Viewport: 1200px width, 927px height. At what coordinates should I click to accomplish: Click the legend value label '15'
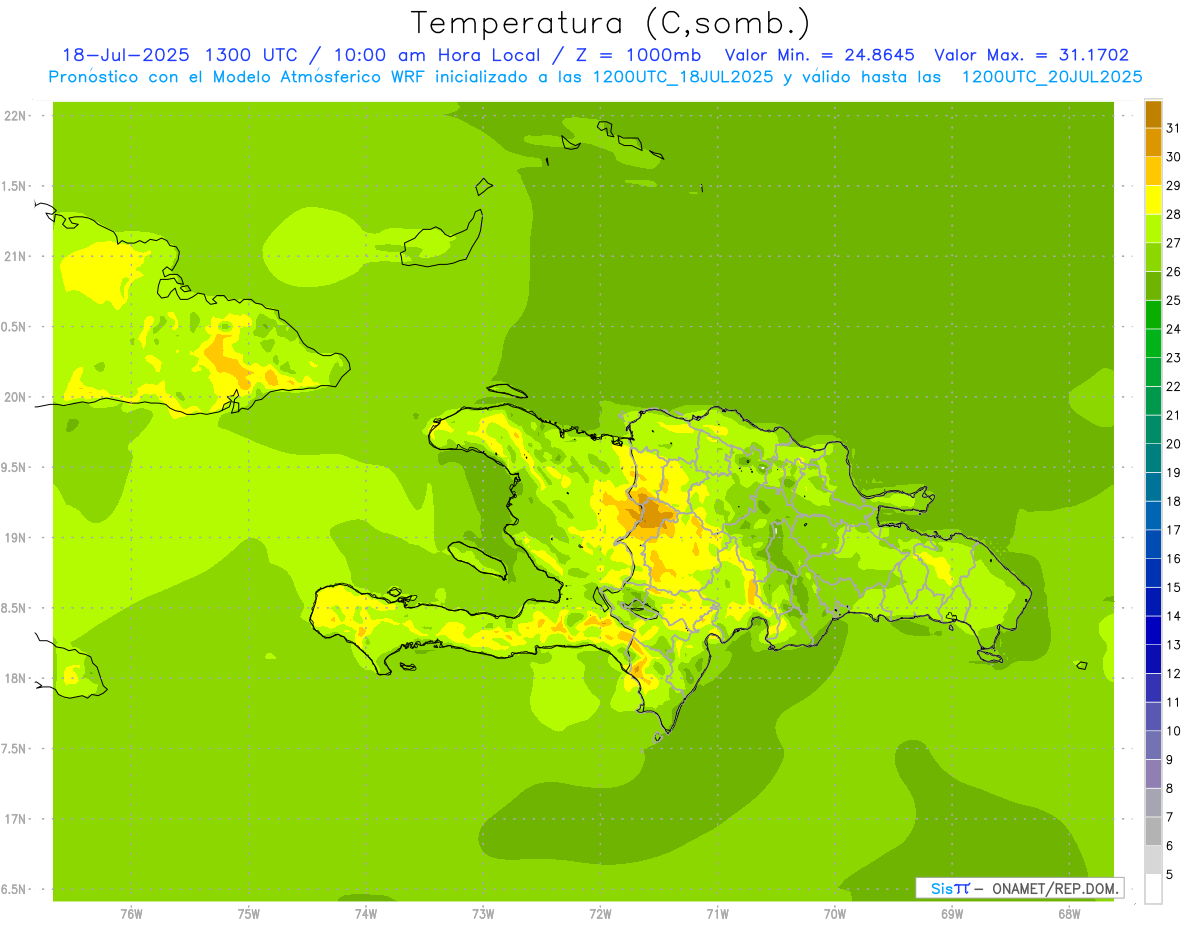[x=1174, y=587]
